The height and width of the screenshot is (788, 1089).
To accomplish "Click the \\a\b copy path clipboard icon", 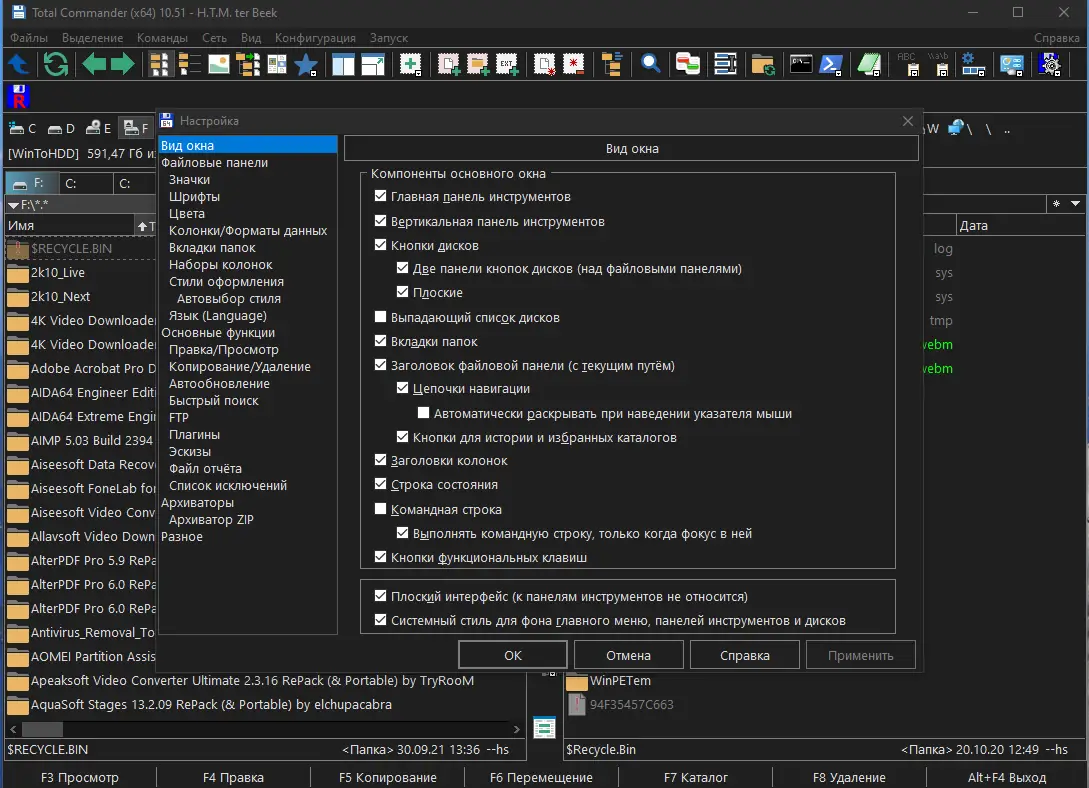I will pos(938,65).
